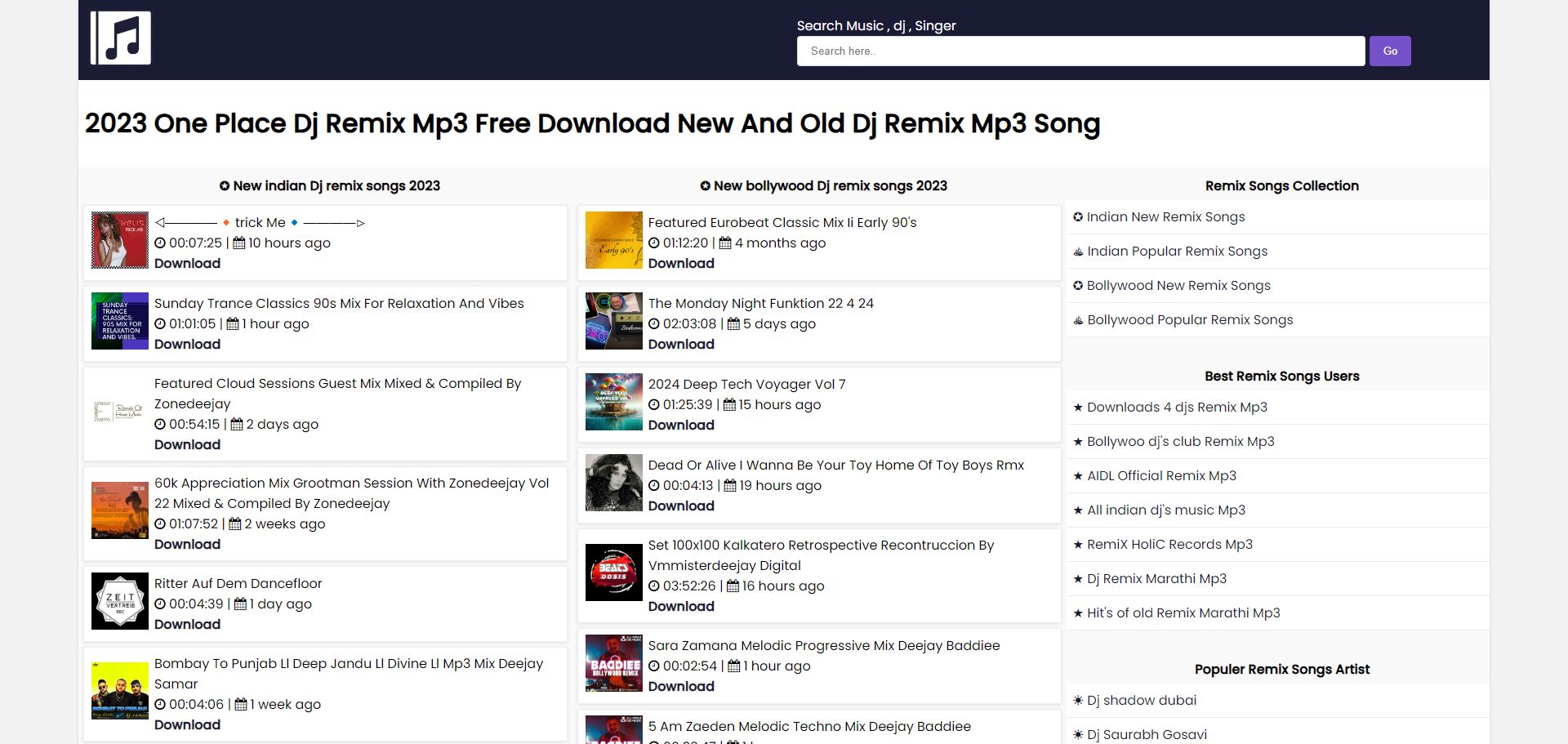Open 5 Am Zaeden Melodic Techno Mix title

[809, 726]
